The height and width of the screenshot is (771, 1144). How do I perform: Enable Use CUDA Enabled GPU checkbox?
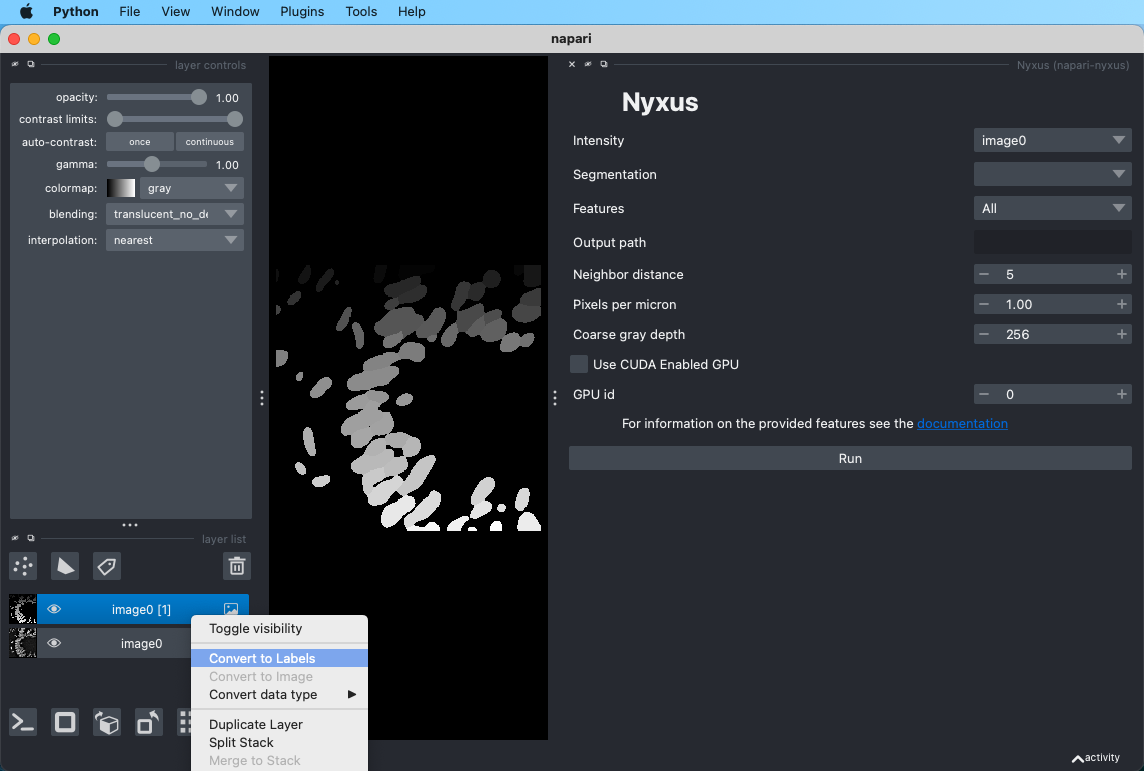pyautogui.click(x=579, y=364)
